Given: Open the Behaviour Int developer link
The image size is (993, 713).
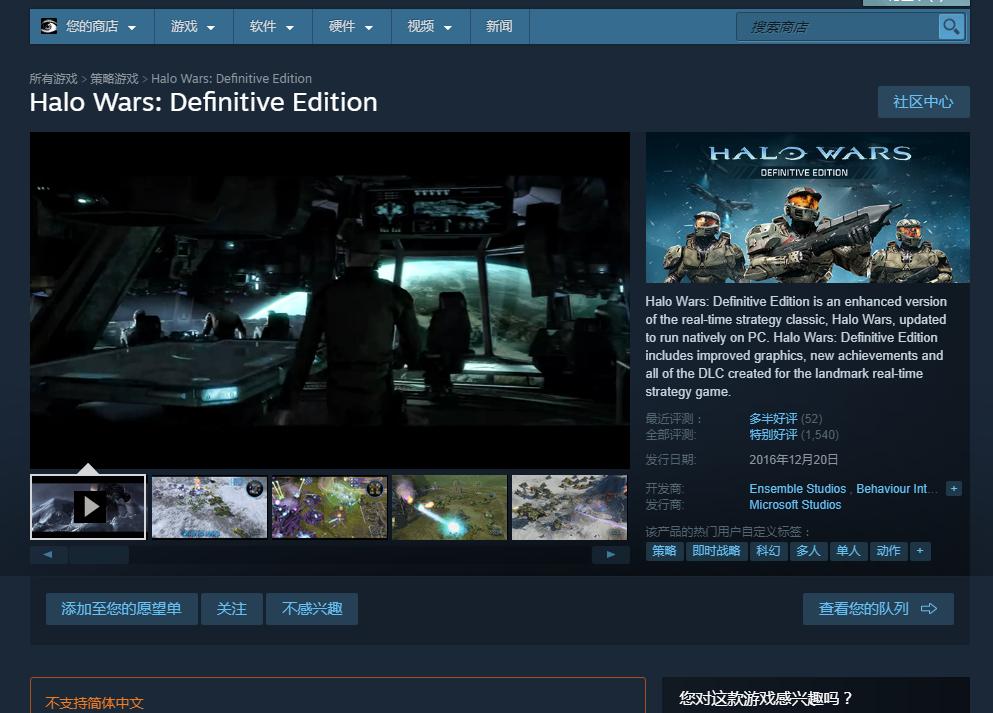Looking at the screenshot, I should [896, 489].
